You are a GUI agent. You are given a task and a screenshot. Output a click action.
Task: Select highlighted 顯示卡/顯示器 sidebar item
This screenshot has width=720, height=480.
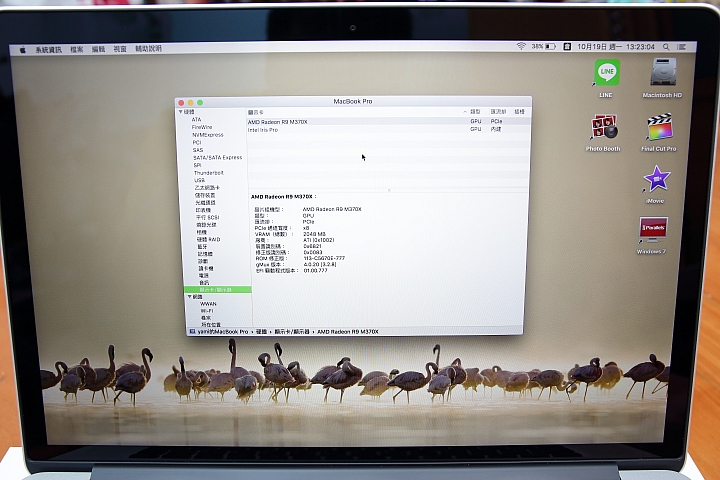218,290
